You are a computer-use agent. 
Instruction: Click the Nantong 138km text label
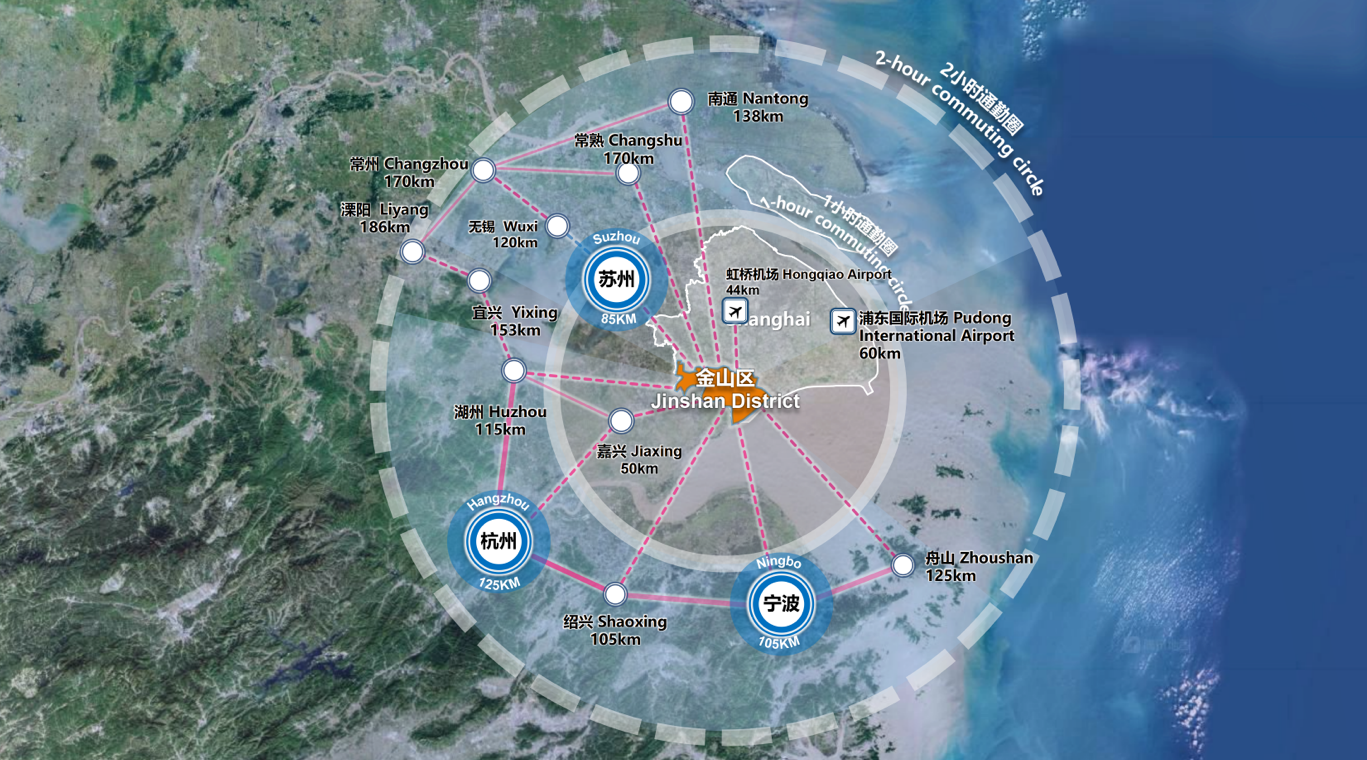click(757, 108)
